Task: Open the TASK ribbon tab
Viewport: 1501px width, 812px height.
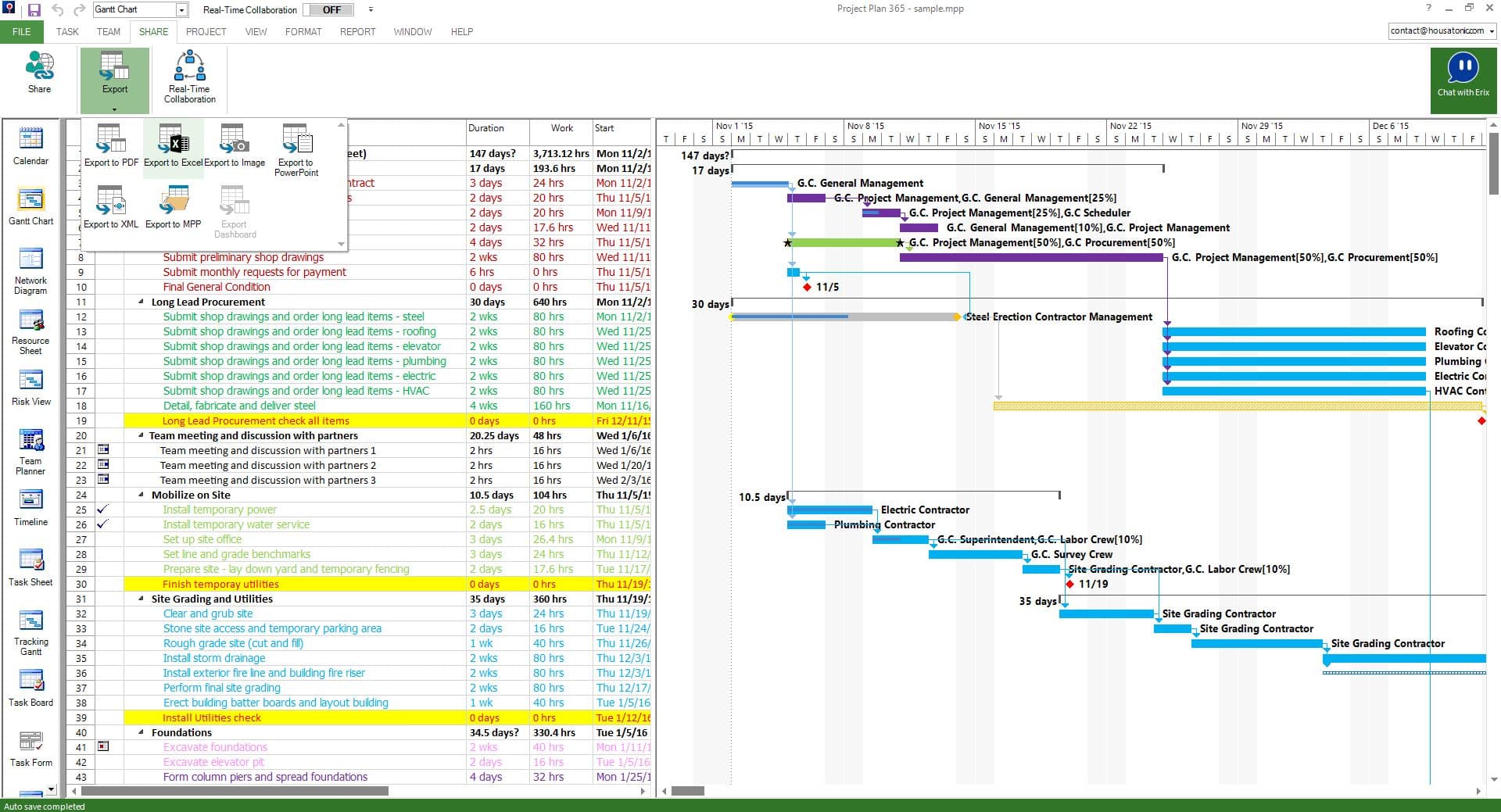Action: 67,32
